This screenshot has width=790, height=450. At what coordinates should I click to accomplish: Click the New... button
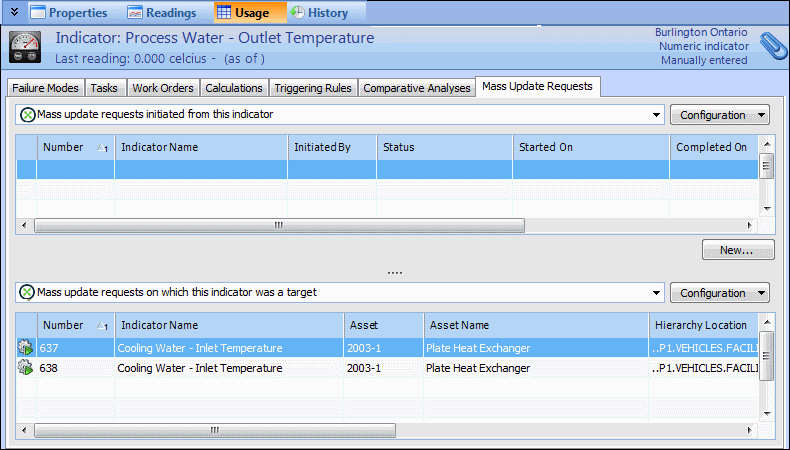coord(739,250)
